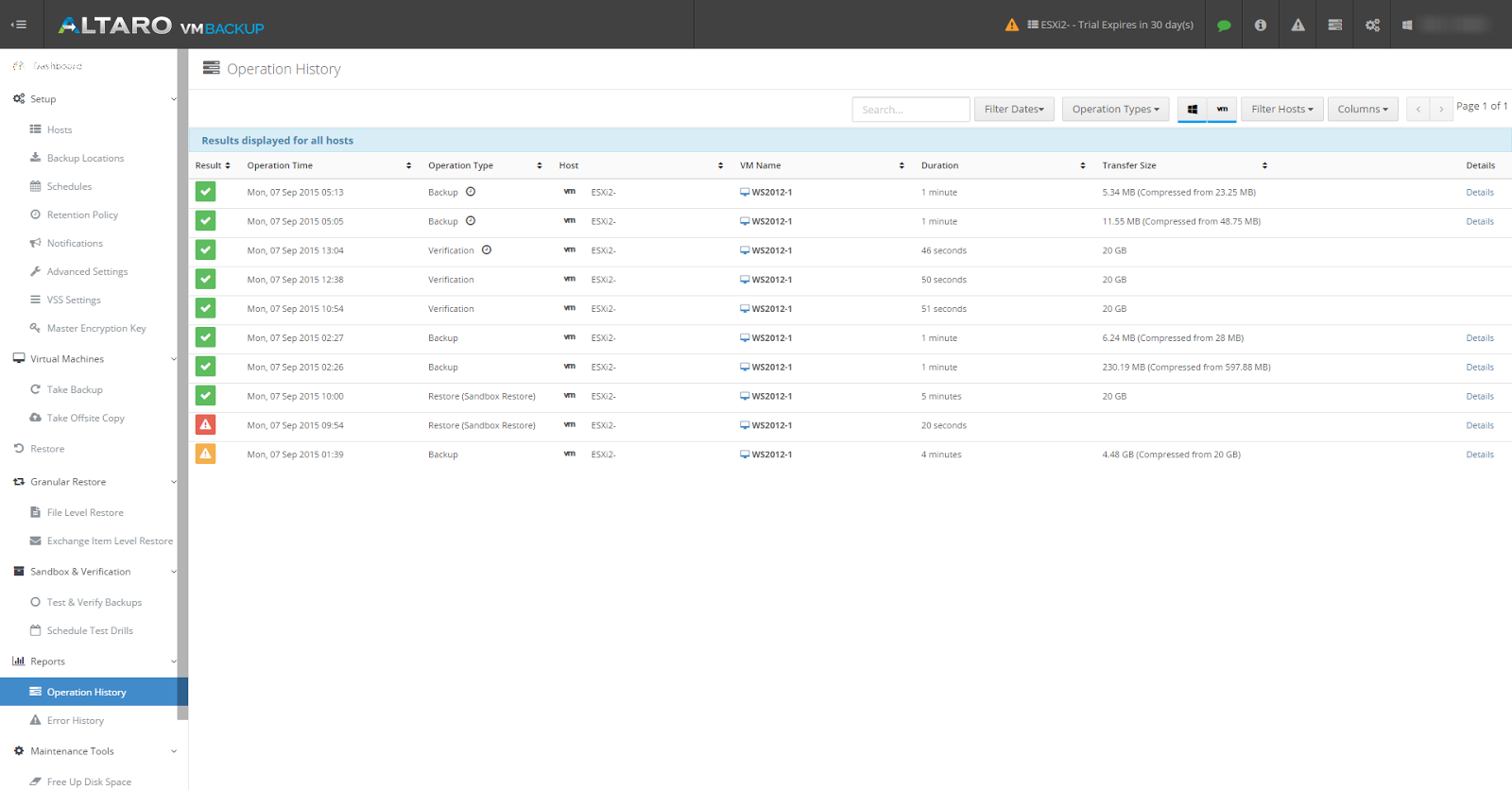Open Take Offsite Copy in the sidebar
1512x790 pixels.
click(x=85, y=419)
